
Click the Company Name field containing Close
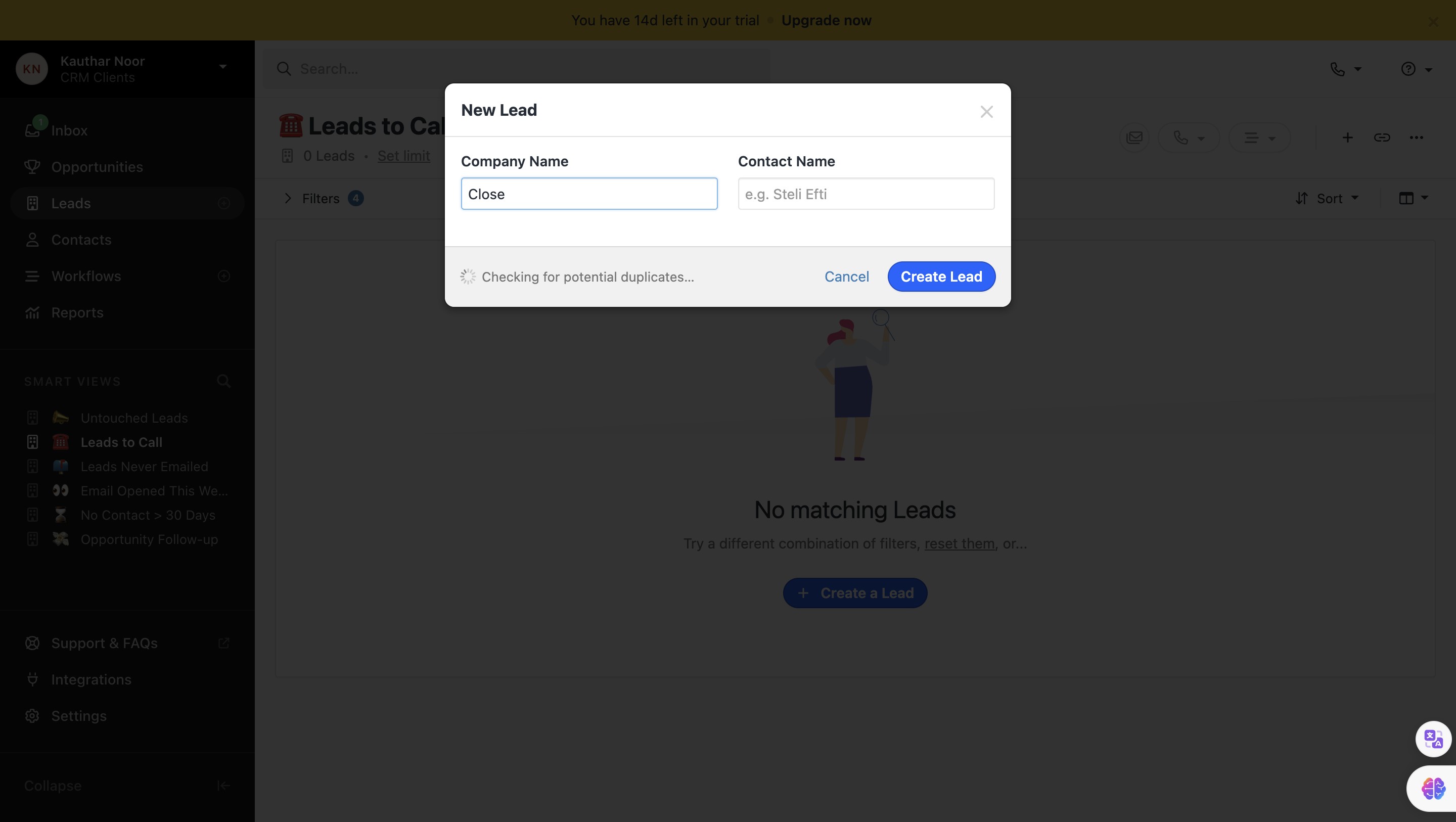pos(589,194)
